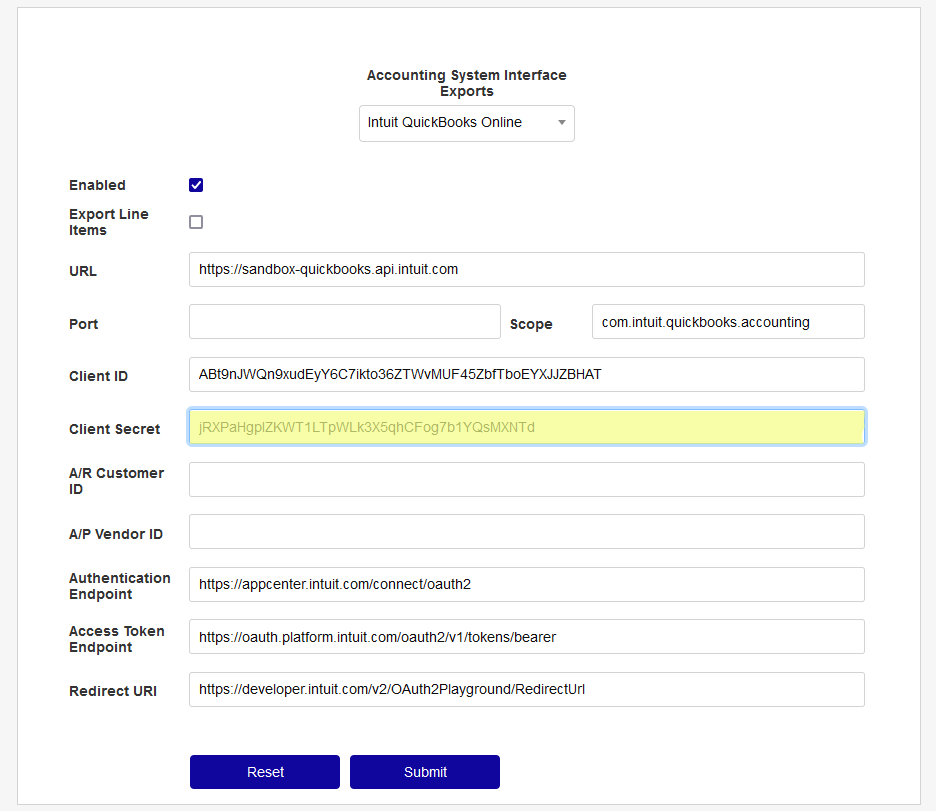Click the Client ID label

98,376
